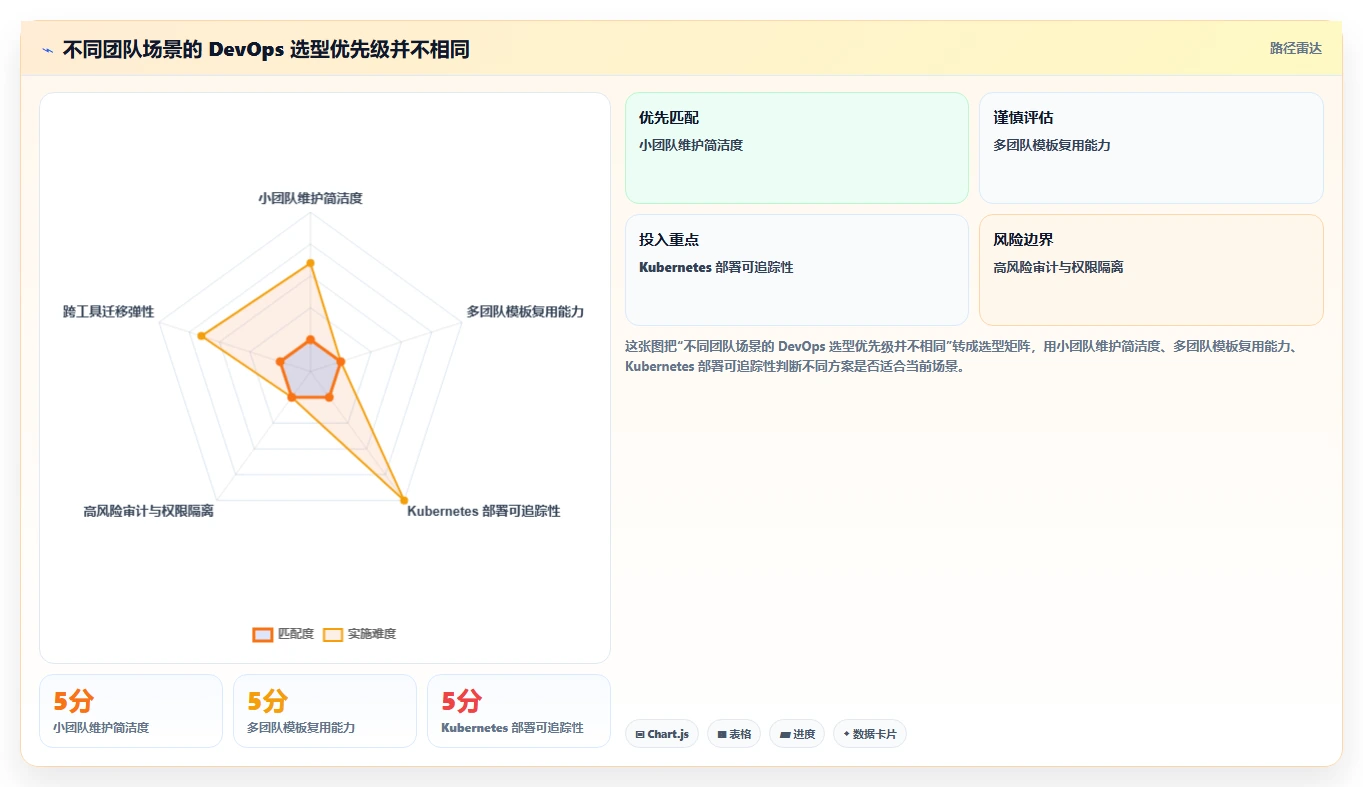The image size is (1363, 787).
Task: Click 实施难度 data point on 跨工具迁移弹性 axis
Action: pyautogui.click(x=200, y=336)
